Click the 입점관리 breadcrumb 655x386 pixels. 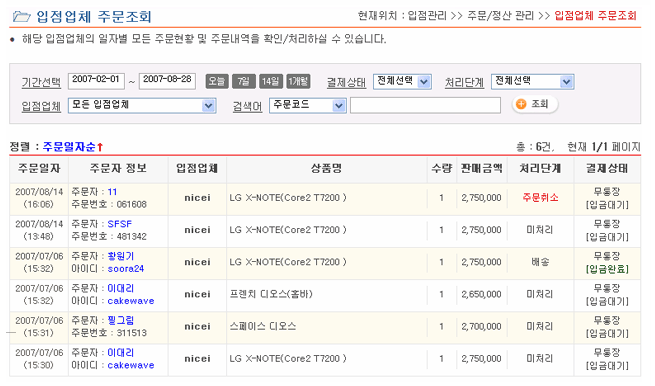(x=427, y=16)
